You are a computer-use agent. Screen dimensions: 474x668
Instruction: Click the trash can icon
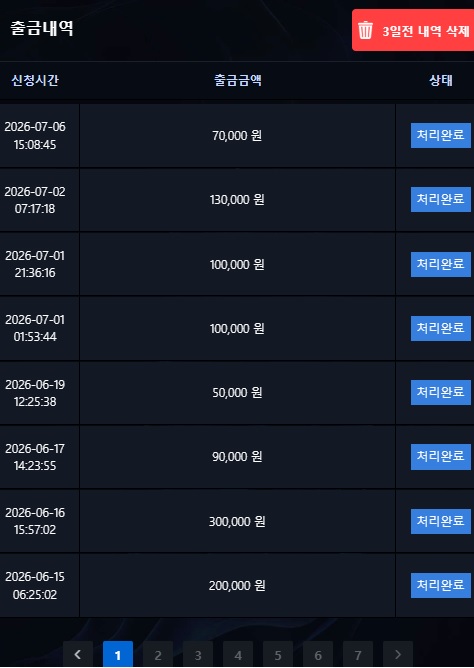point(365,30)
